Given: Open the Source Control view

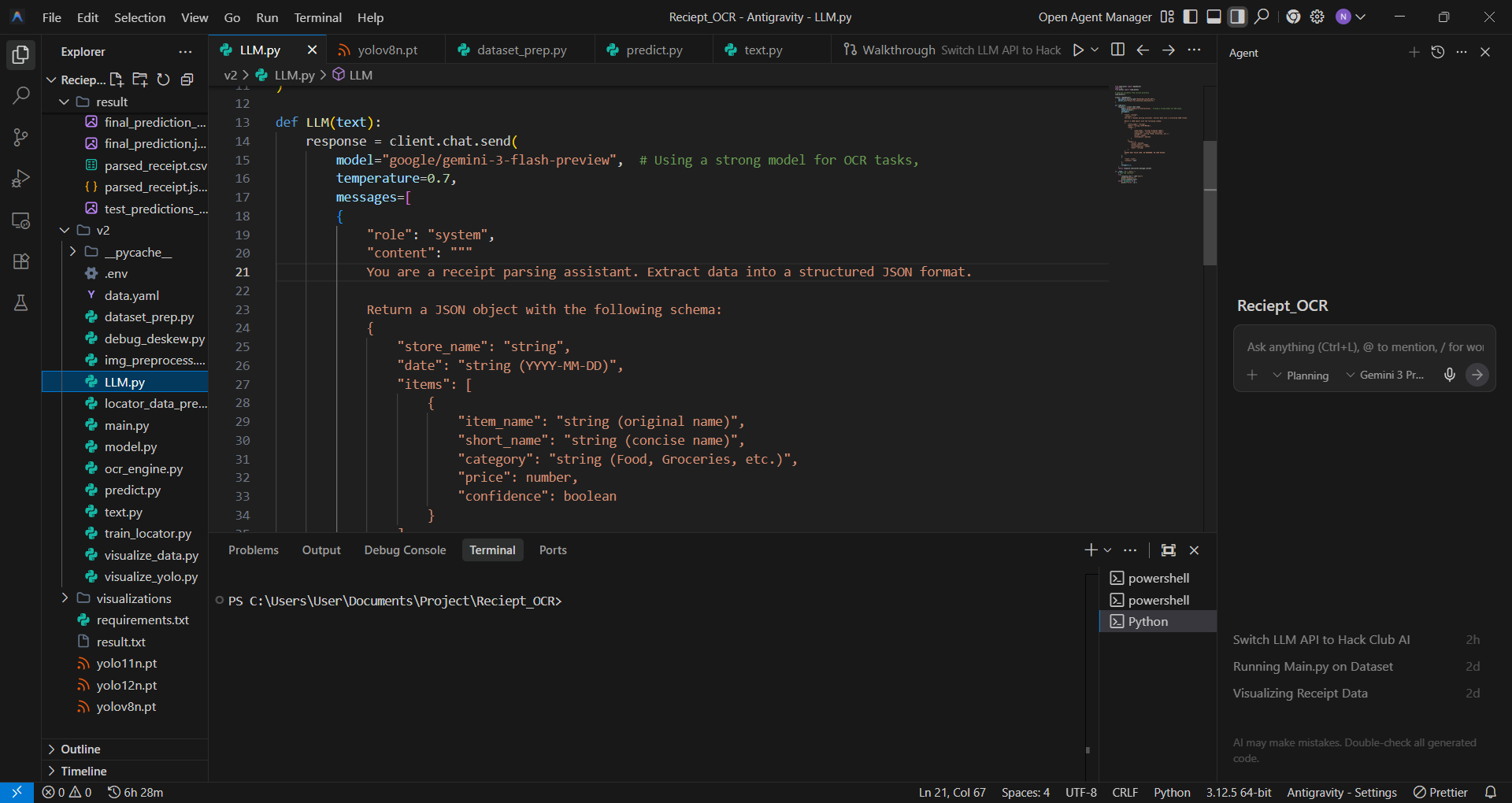Looking at the screenshot, I should [x=21, y=138].
